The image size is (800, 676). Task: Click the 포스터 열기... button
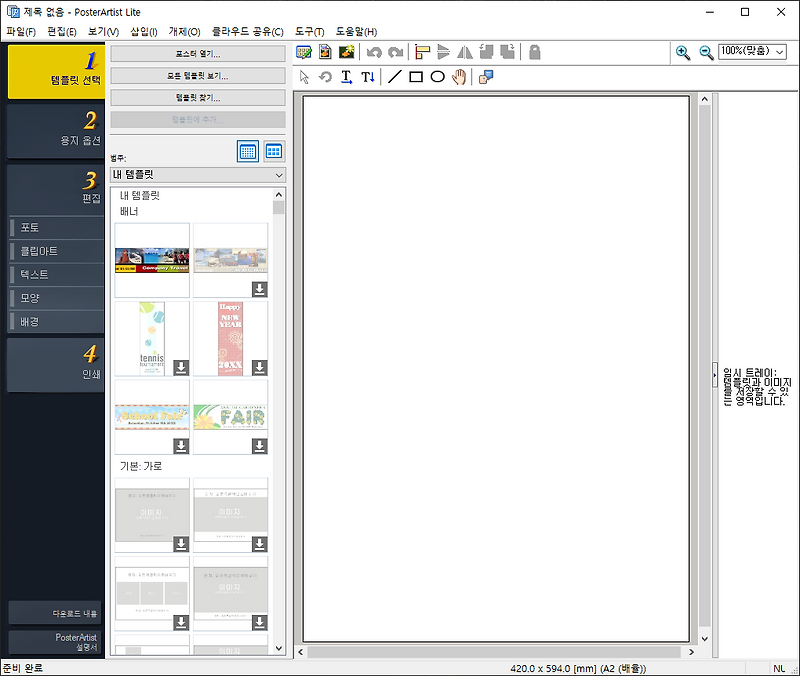click(198, 54)
